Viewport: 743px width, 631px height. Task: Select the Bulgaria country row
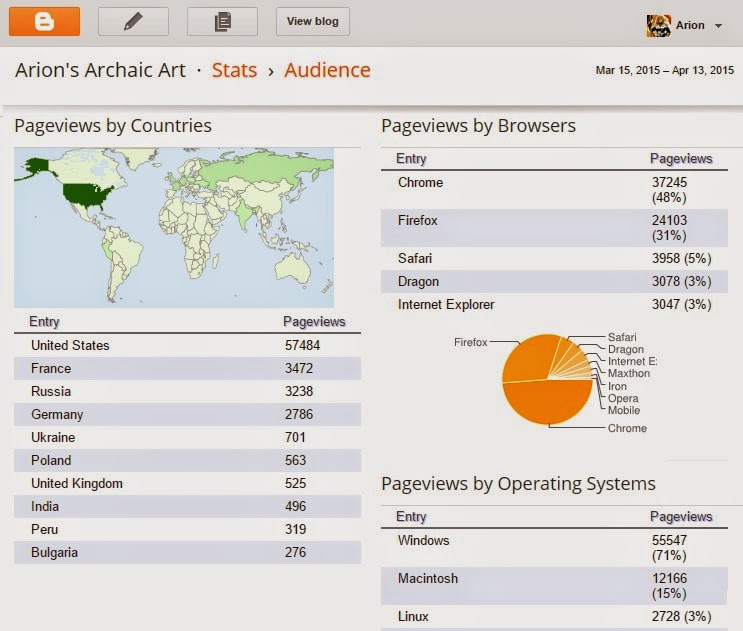click(x=187, y=552)
